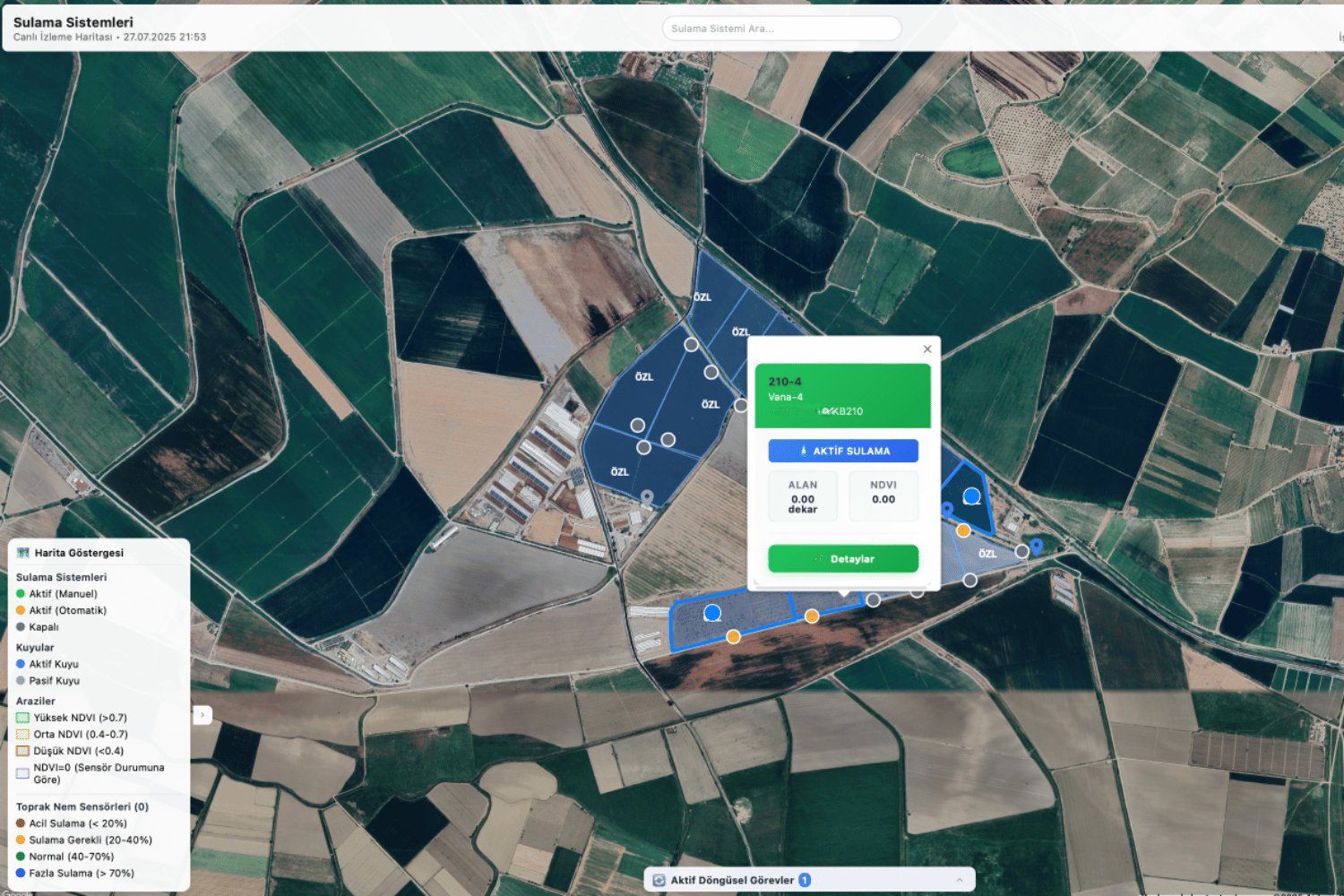Expand the Aktif Döngüsel Görevler panel chevron
Image resolution: width=1344 pixels, height=896 pixels.
click(x=960, y=880)
